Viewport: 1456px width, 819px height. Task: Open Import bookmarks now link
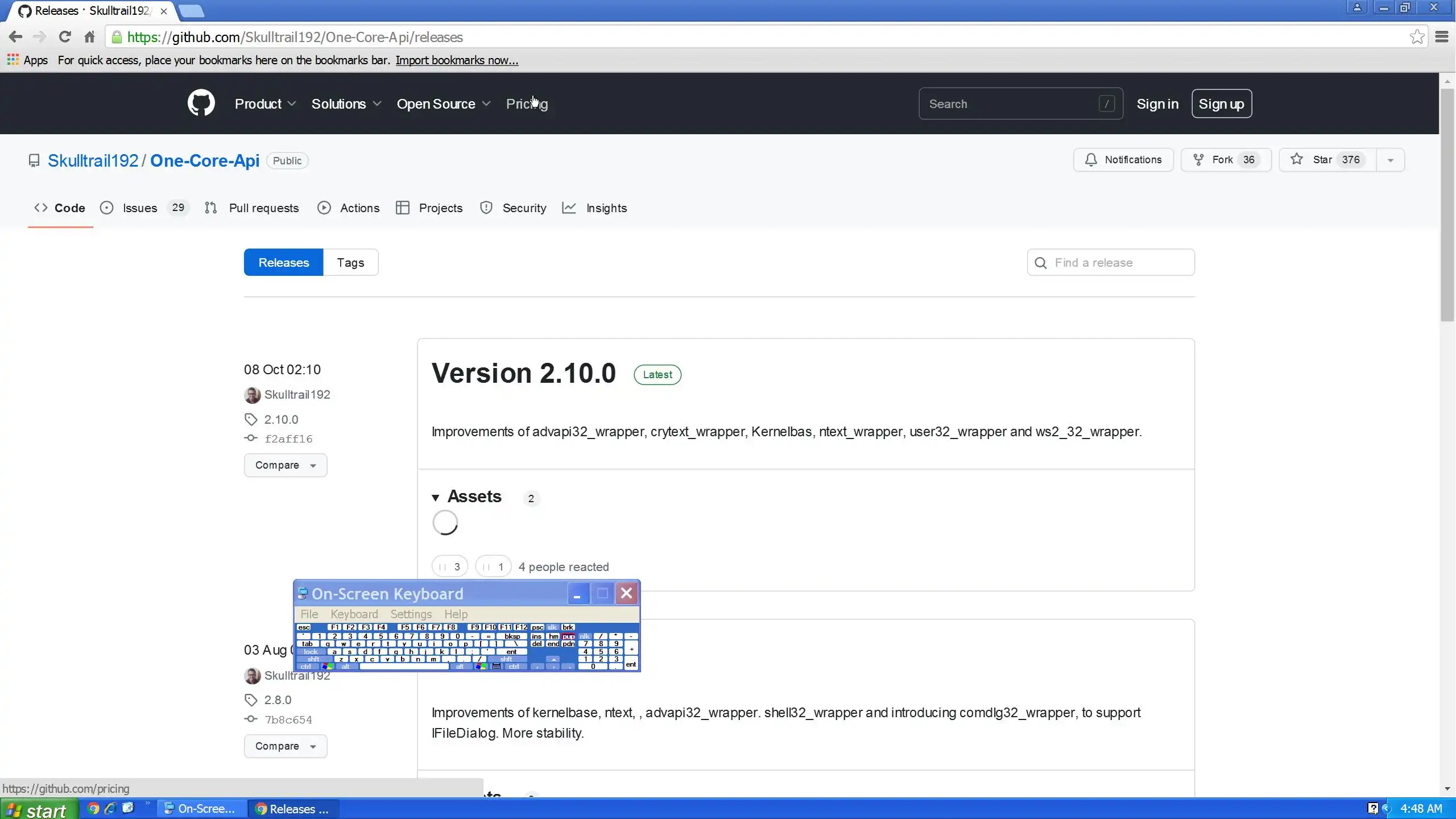[457, 60]
